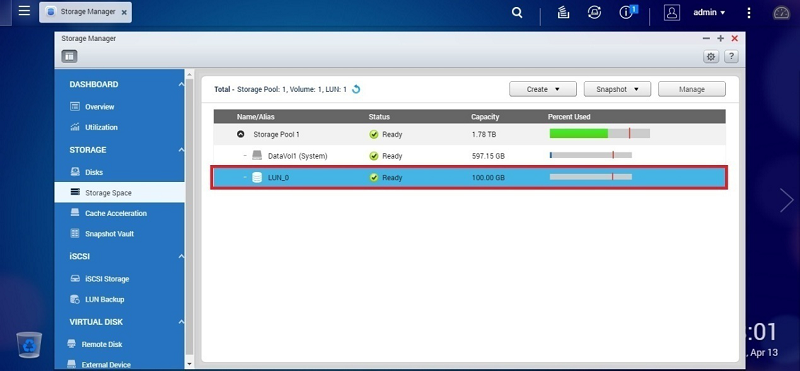Select Storage Space in sidebar
The height and width of the screenshot is (371, 800).
(119, 192)
